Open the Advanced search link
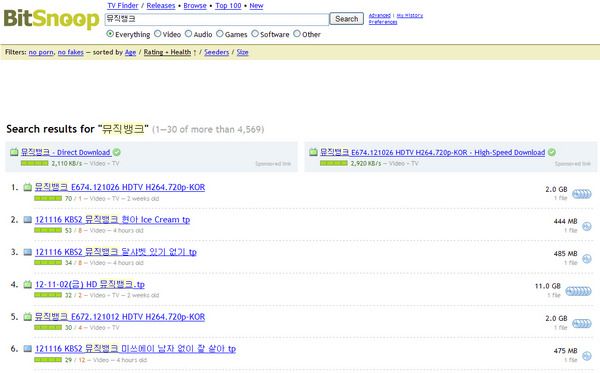This screenshot has height=373, width=600. (x=380, y=15)
